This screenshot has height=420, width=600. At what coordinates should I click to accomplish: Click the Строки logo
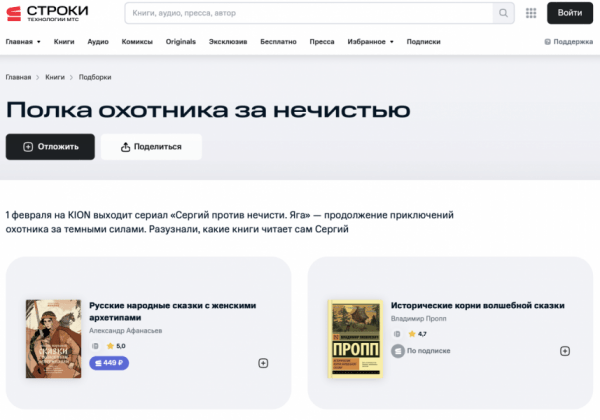tap(47, 13)
